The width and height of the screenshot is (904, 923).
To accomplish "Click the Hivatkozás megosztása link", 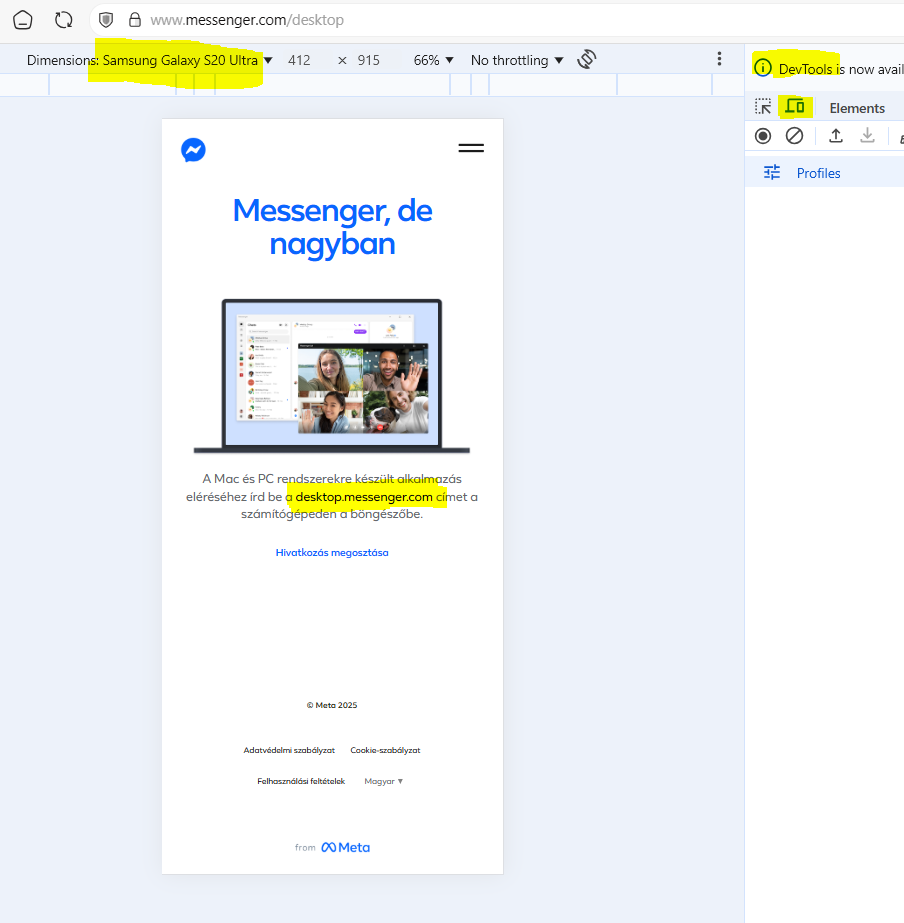I will [x=332, y=552].
